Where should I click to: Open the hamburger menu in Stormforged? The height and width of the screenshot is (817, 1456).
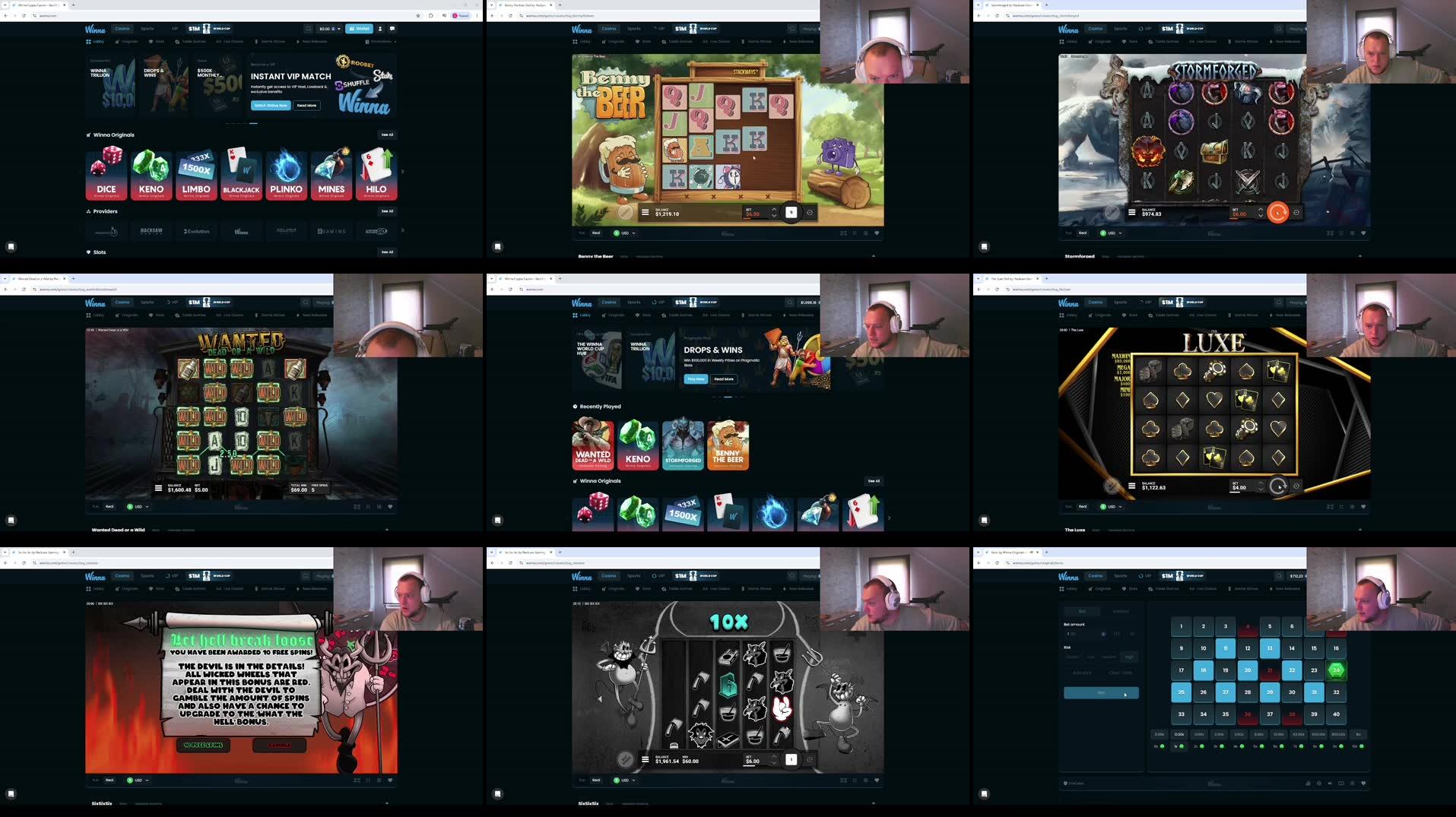pos(1131,213)
